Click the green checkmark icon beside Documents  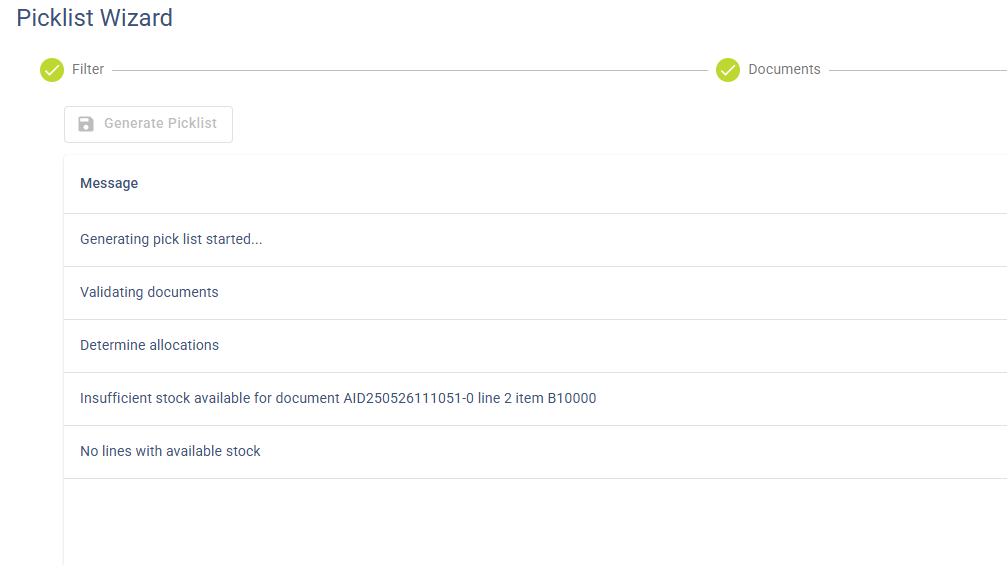(728, 70)
